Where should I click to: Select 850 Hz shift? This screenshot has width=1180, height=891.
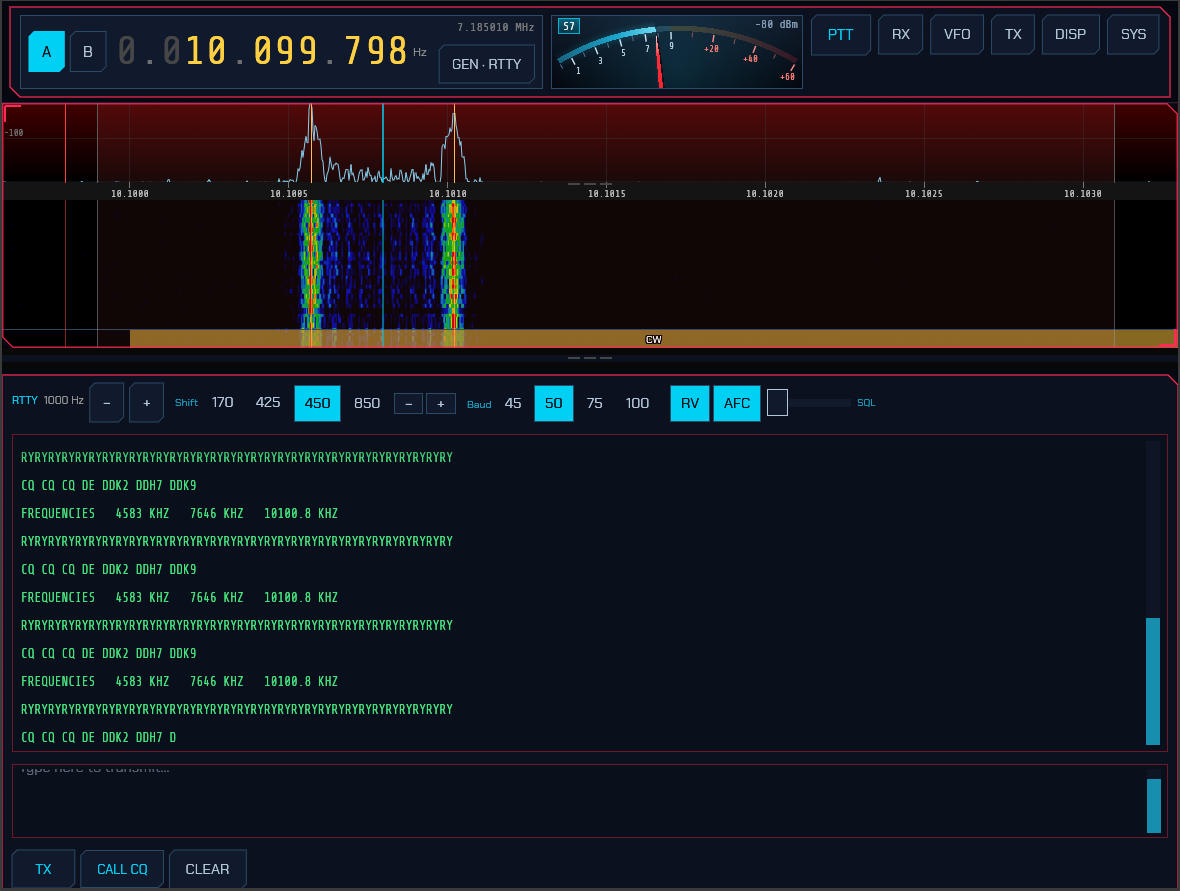point(366,403)
